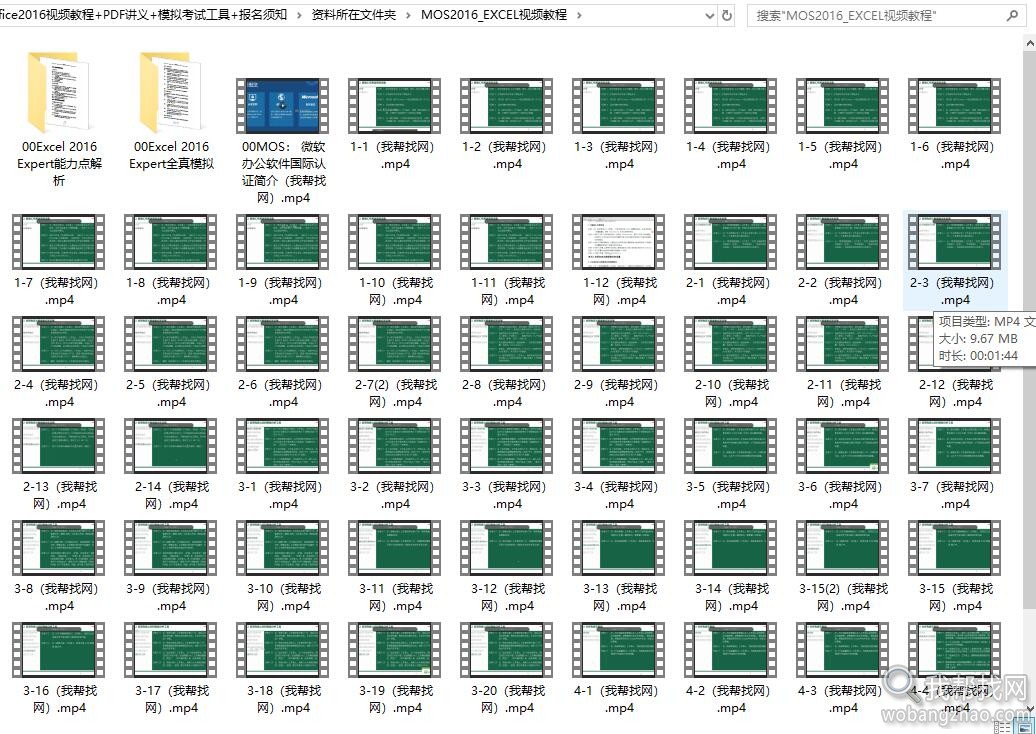The width and height of the screenshot is (1036, 734).
Task: Expand the chevron after MOS2016_EXCEL视频教程 breadcrumb
Action: (x=579, y=15)
